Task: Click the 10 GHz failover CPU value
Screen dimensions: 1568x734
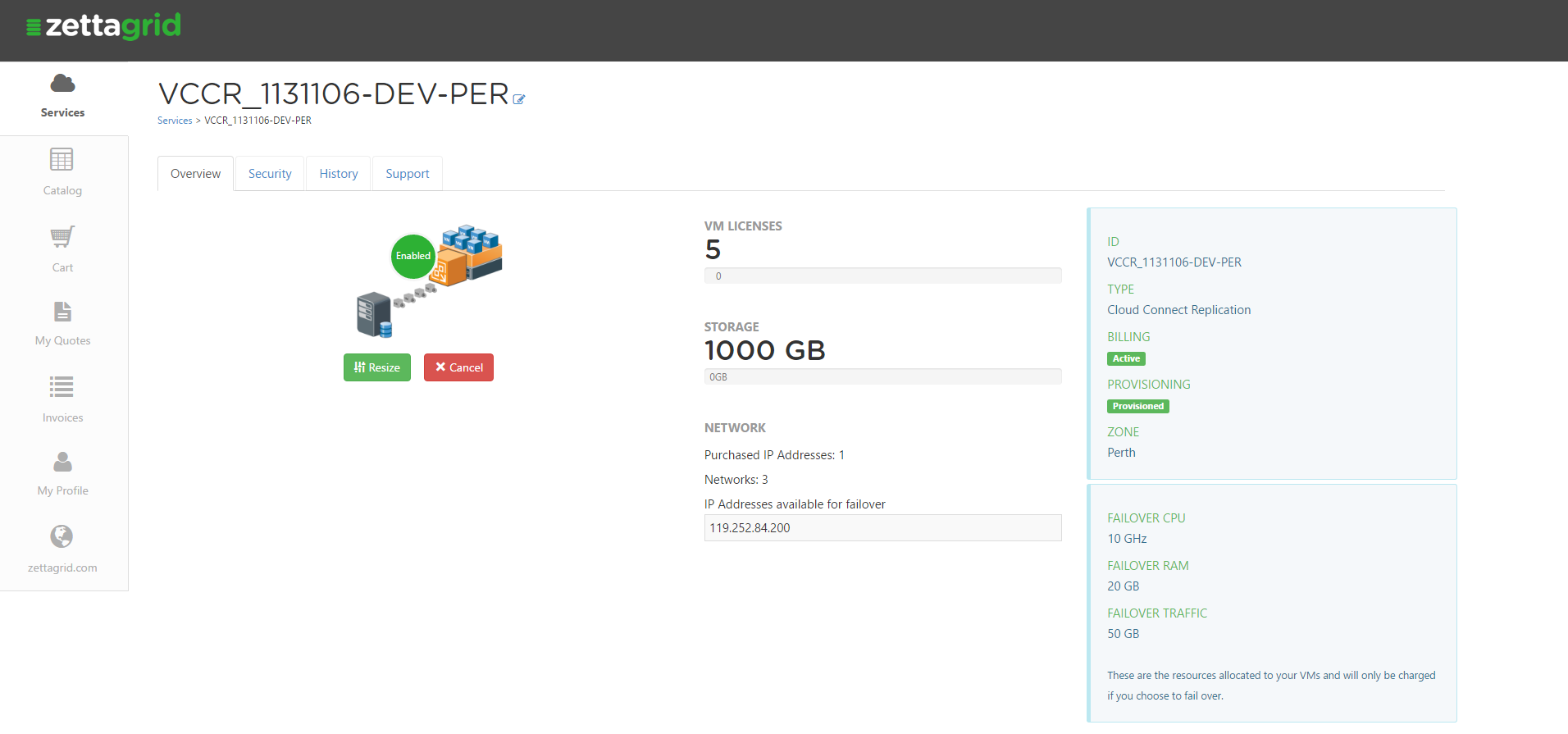Action: pos(1127,539)
